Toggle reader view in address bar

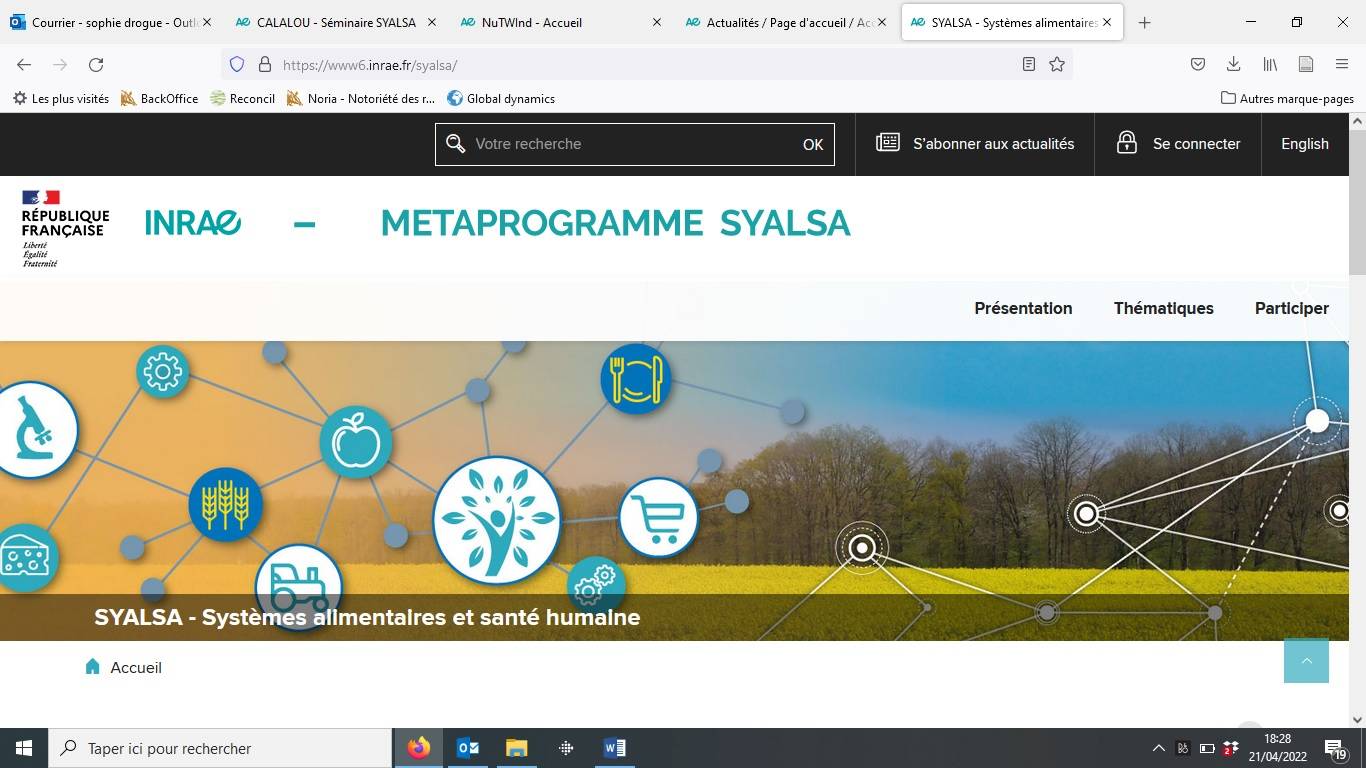click(x=1029, y=64)
